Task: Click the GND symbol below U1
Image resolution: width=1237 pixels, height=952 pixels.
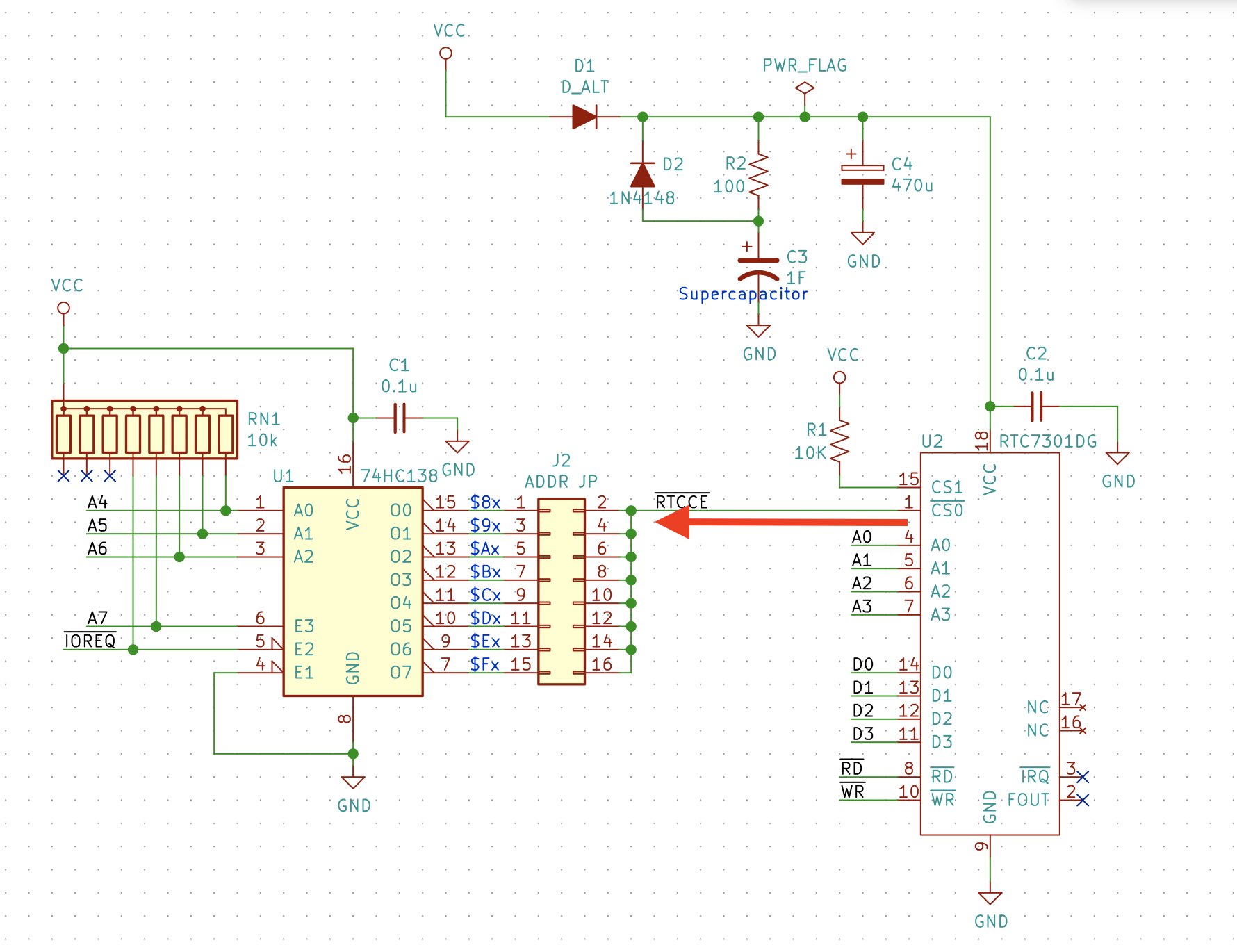Action: click(353, 782)
